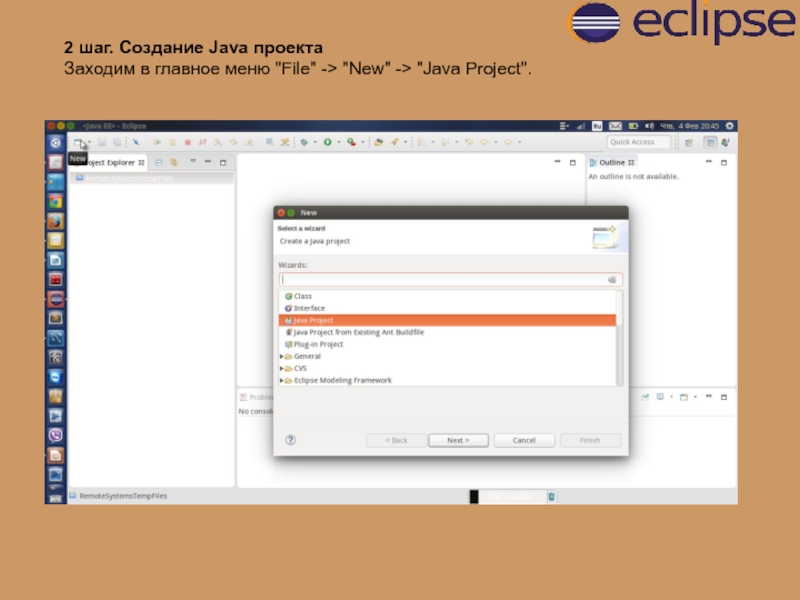Select RemoteSystemsTempFiles project in Project Explorer
The image size is (800, 600).
coord(152,178)
